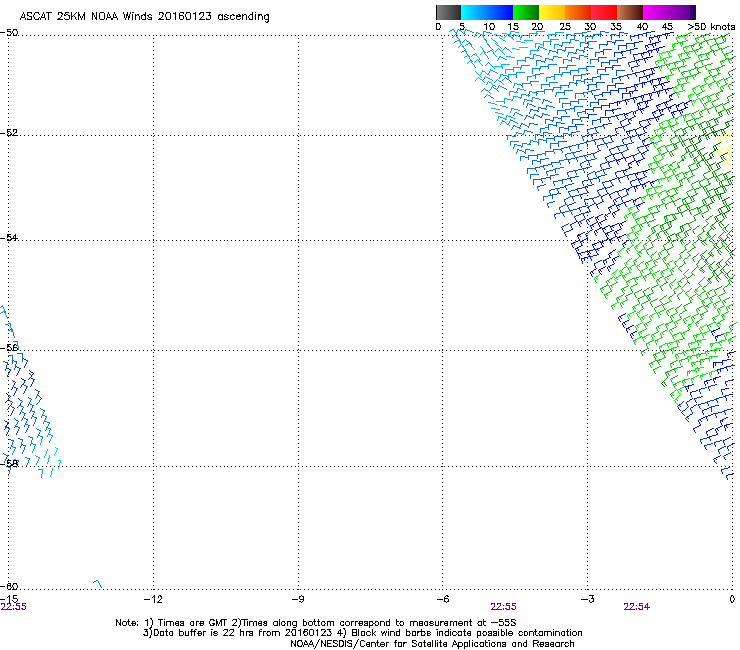Click the NOAA/NESDIS Center credit line
The width and height of the screenshot is (740, 650).
pos(432,644)
